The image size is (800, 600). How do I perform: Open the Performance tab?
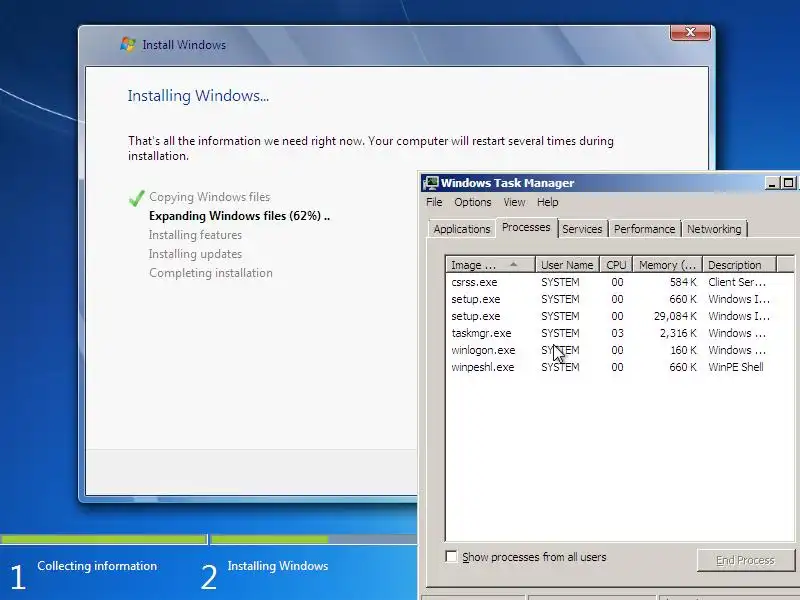tap(644, 229)
